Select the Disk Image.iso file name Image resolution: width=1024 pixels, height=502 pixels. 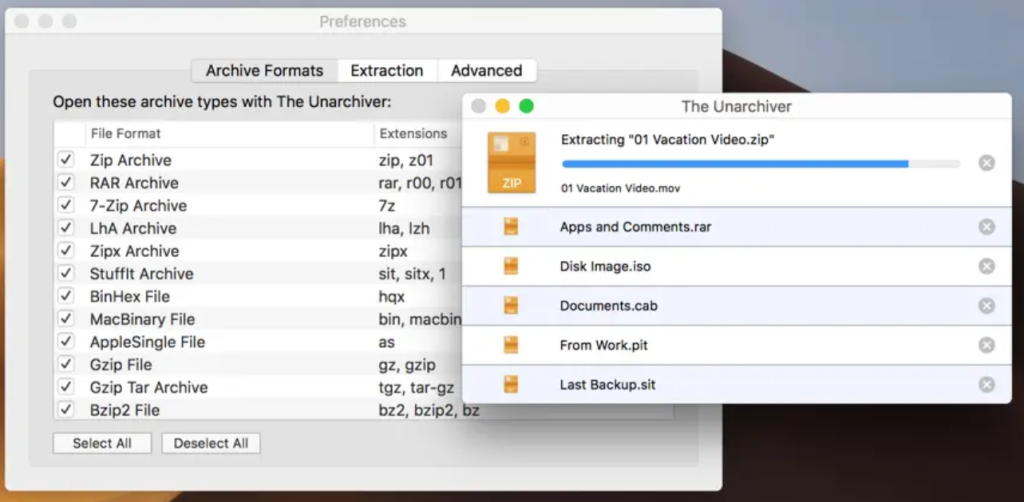605,266
